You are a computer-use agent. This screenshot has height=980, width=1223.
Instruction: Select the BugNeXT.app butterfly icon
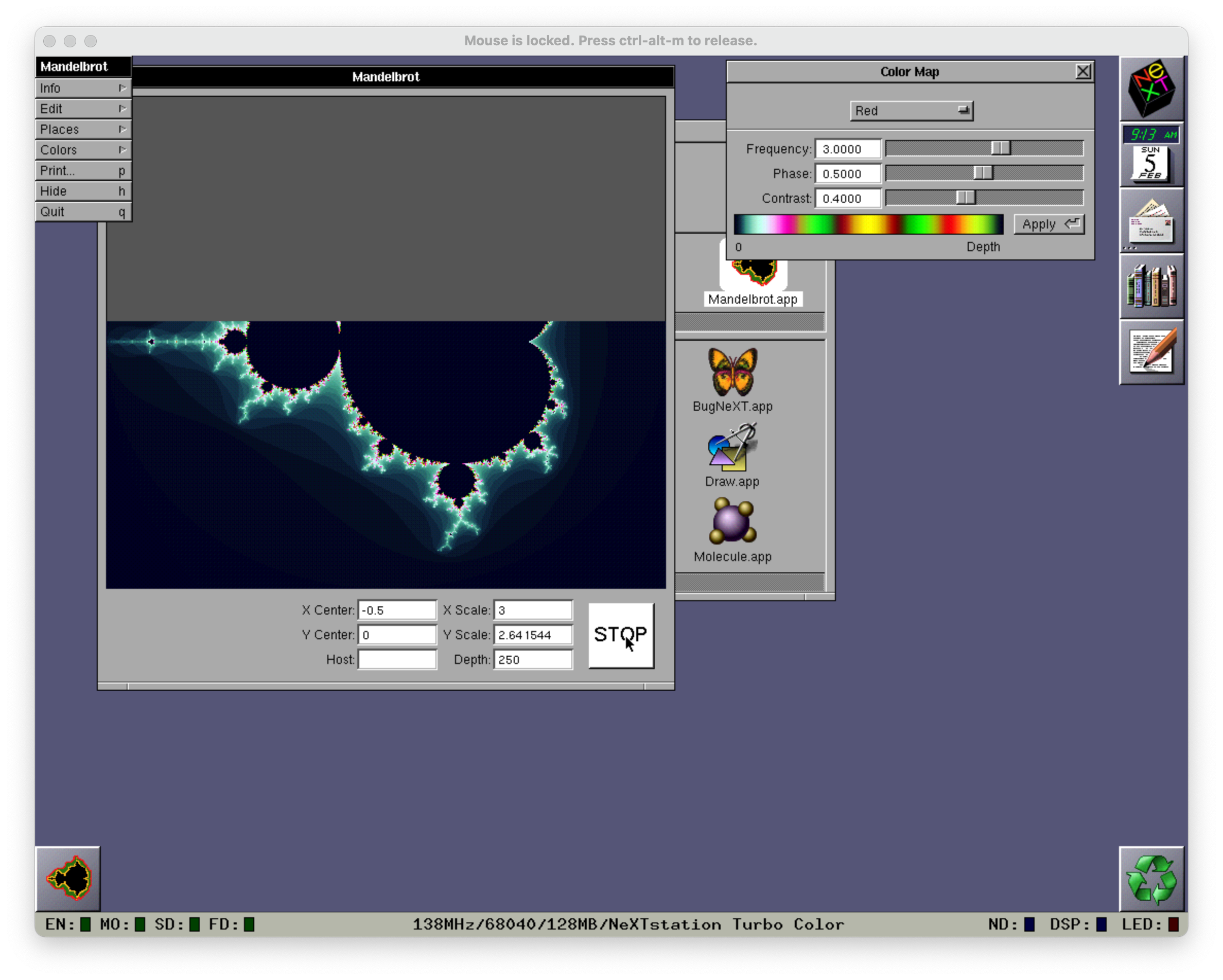click(732, 372)
